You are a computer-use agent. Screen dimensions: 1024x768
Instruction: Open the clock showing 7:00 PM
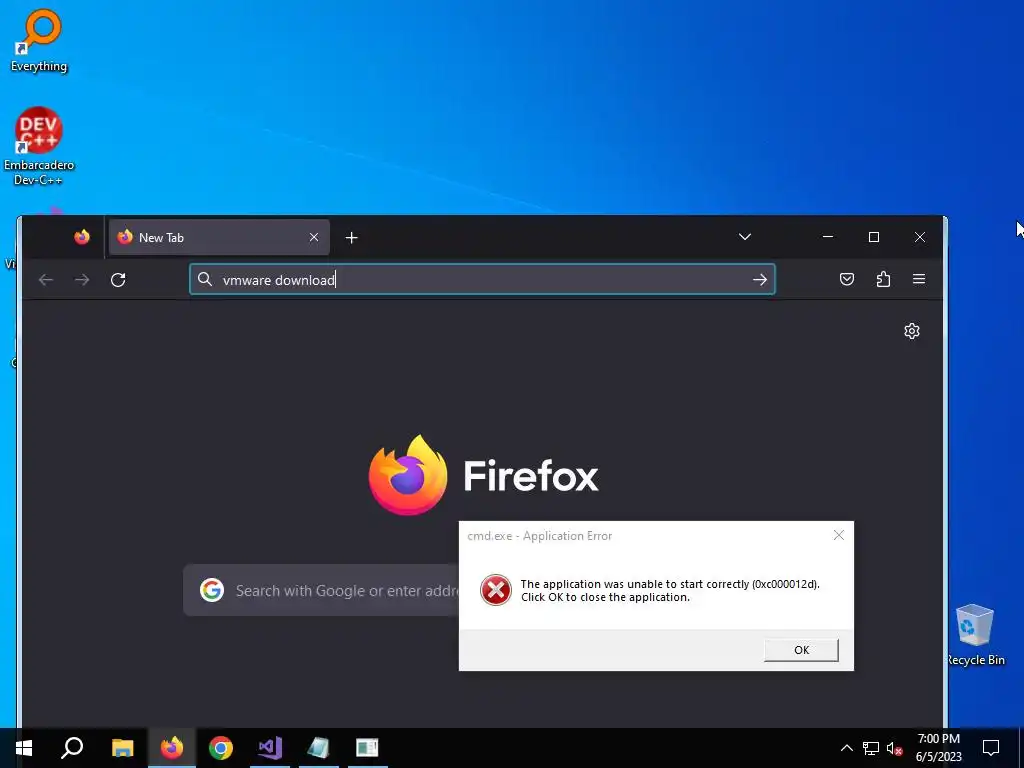[938, 748]
